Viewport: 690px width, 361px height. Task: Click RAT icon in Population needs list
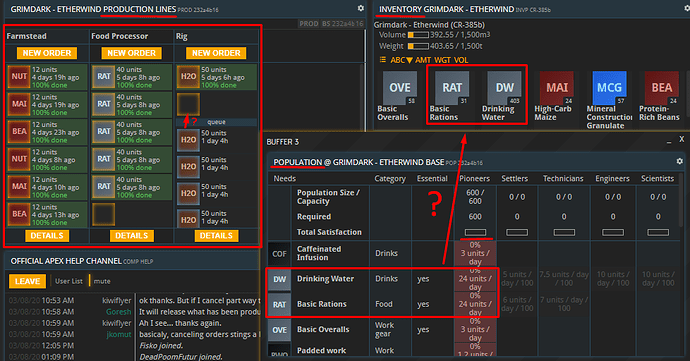(x=279, y=305)
